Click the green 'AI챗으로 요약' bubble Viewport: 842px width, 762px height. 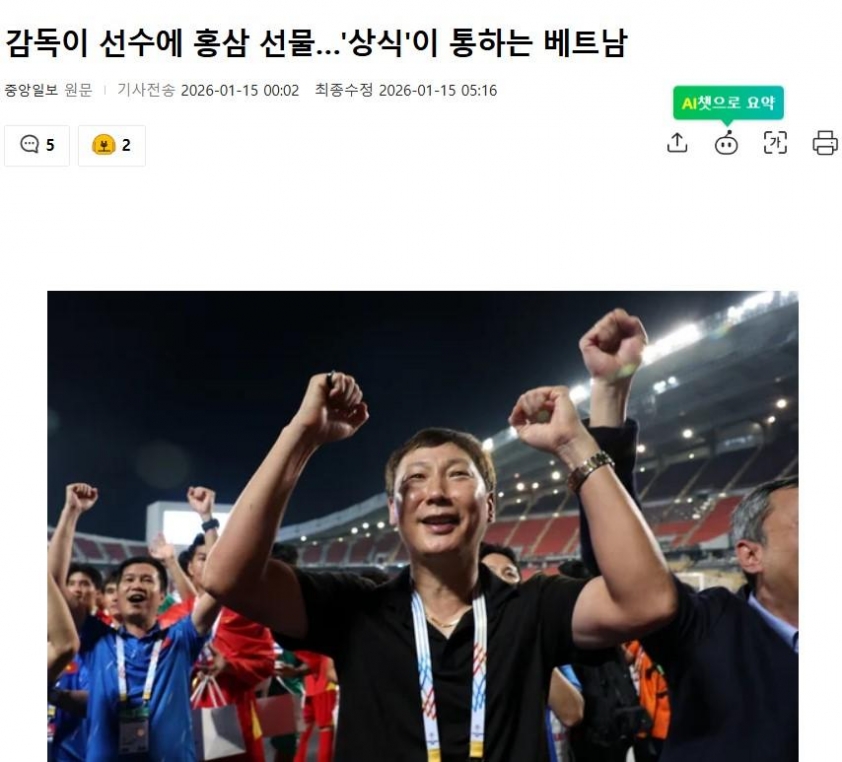click(729, 103)
